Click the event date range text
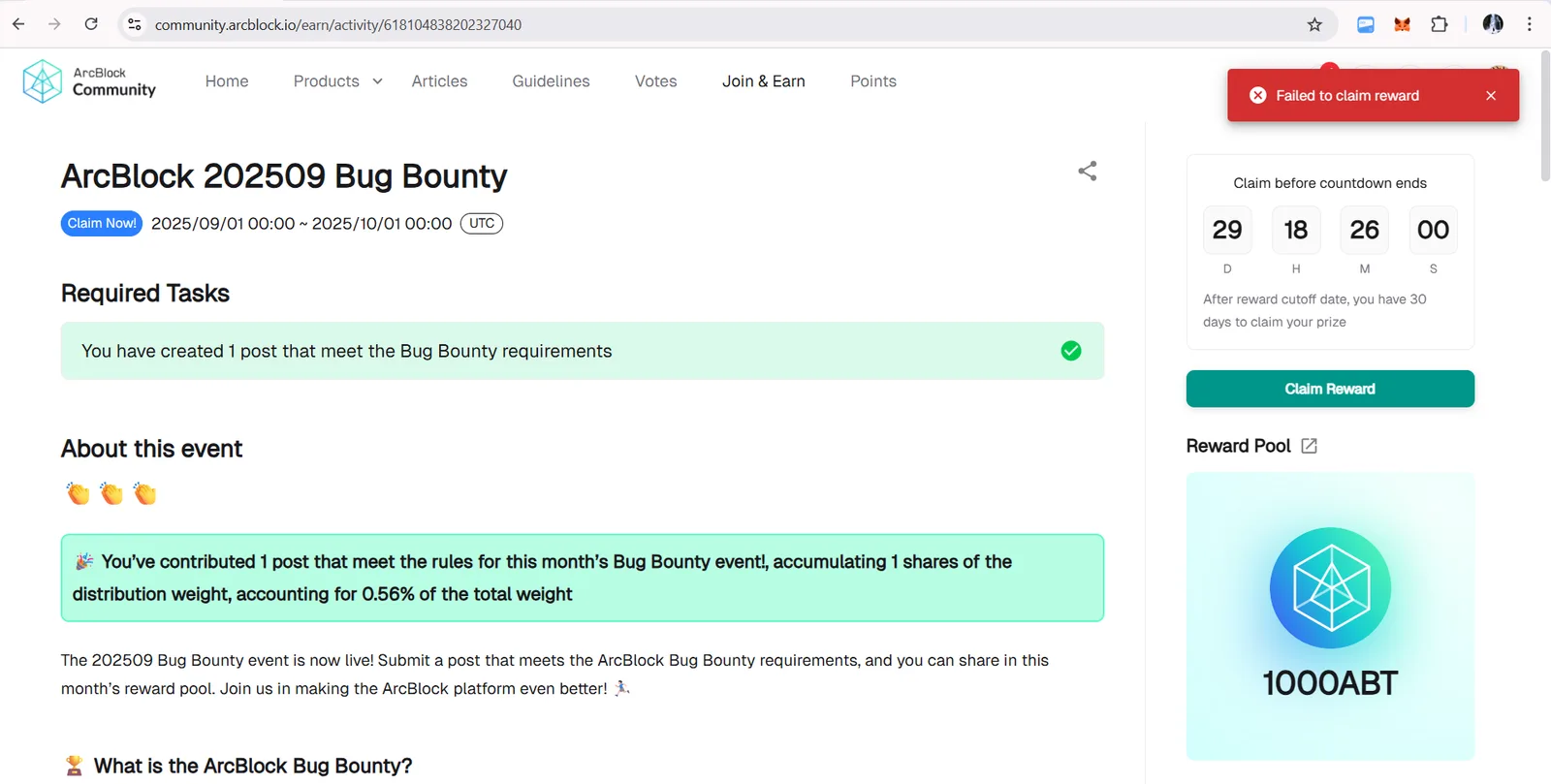This screenshot has width=1551, height=784. (301, 224)
